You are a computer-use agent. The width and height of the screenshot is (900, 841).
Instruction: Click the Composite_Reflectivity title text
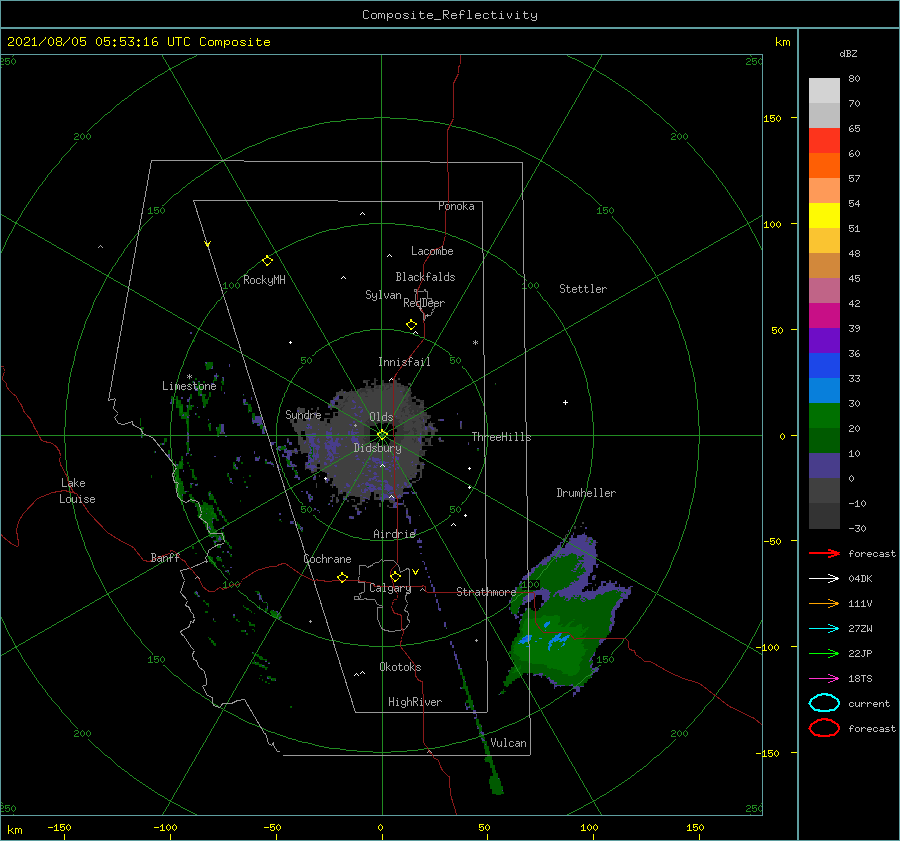(449, 15)
